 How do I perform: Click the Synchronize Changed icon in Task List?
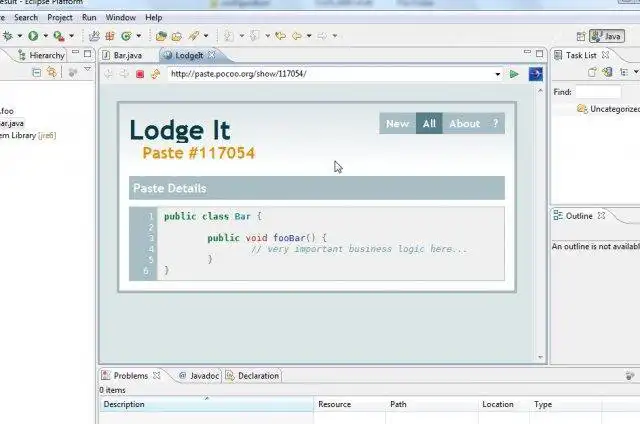(x=607, y=72)
